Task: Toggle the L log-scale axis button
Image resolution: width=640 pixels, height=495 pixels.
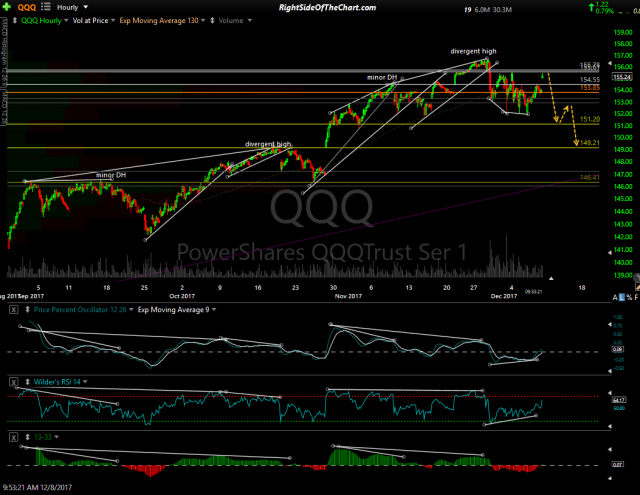Action: point(622,297)
